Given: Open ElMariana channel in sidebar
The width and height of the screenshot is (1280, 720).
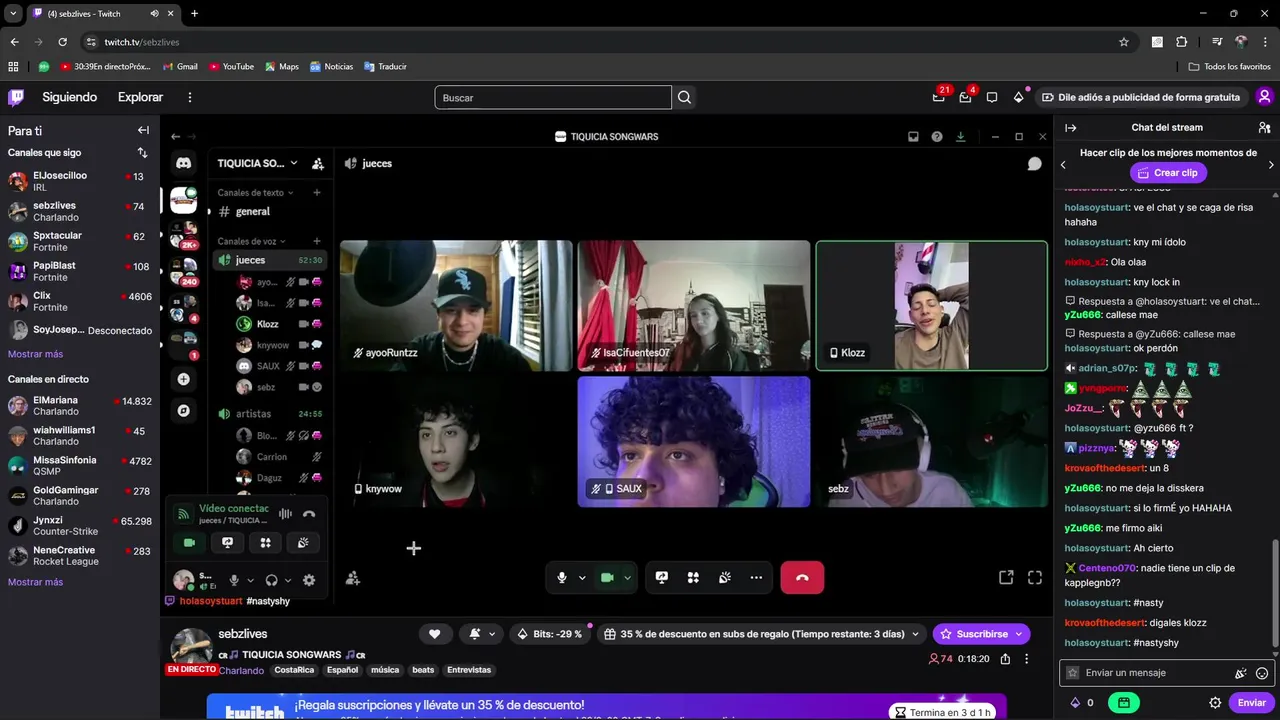Looking at the screenshot, I should tap(80, 405).
